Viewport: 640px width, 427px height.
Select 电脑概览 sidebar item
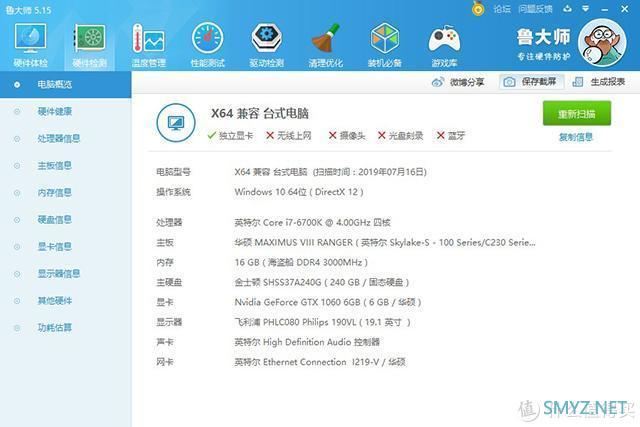[x=65, y=85]
